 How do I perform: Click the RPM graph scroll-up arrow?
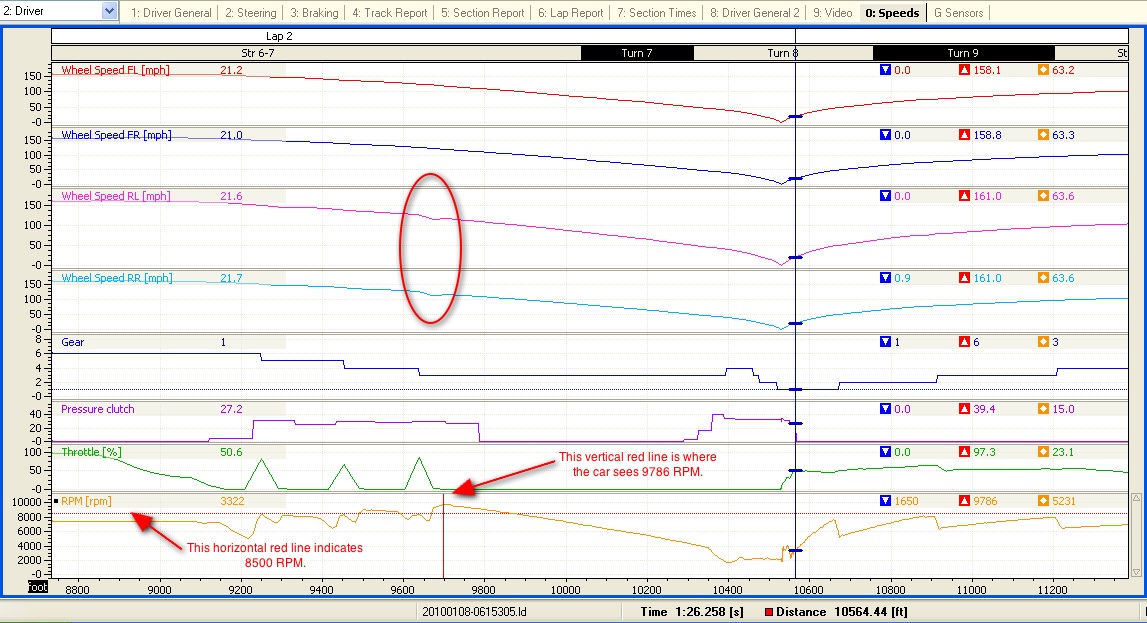[1136, 498]
